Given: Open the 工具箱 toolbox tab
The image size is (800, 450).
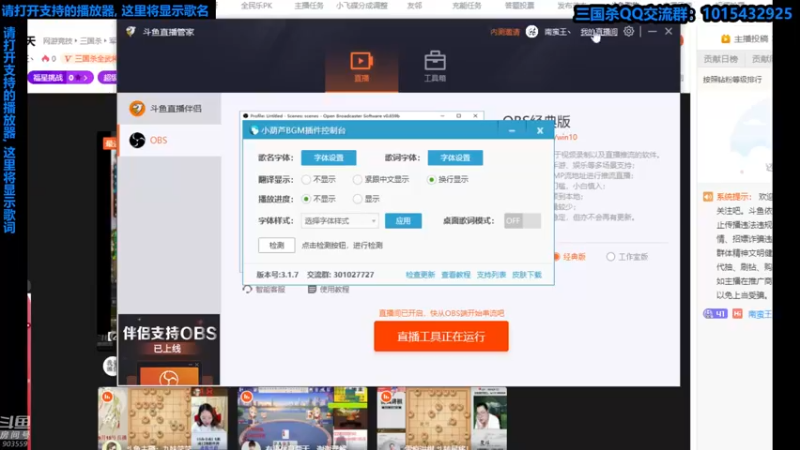Looking at the screenshot, I should [x=435, y=67].
